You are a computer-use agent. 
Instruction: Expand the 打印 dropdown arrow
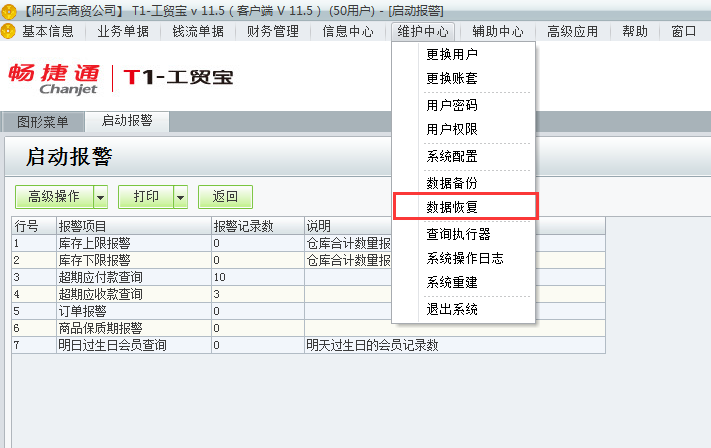click(180, 197)
